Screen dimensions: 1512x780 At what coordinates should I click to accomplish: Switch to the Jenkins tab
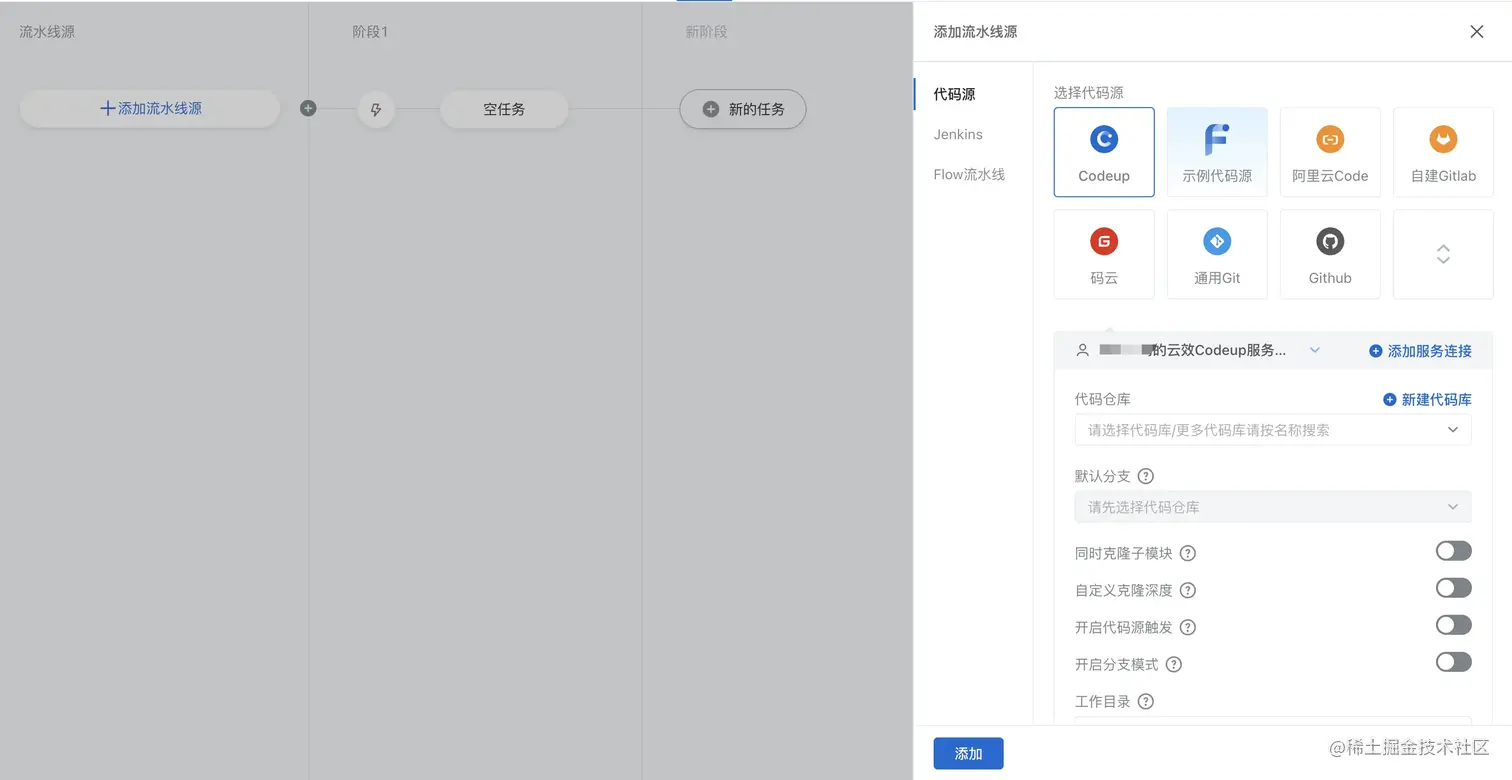pos(958,134)
